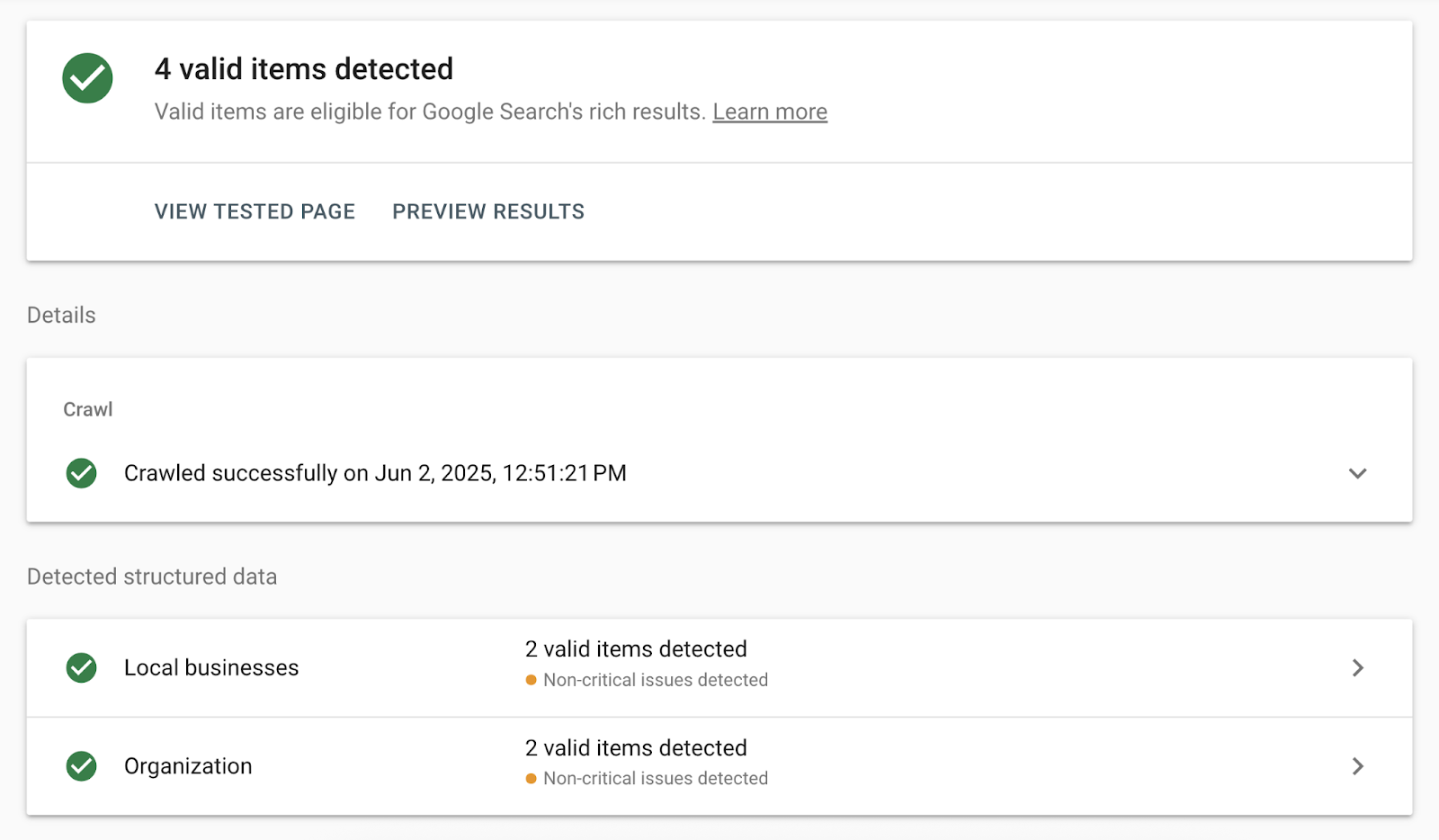Click the green check beside Organization
This screenshot has height=840, width=1439.
click(81, 766)
